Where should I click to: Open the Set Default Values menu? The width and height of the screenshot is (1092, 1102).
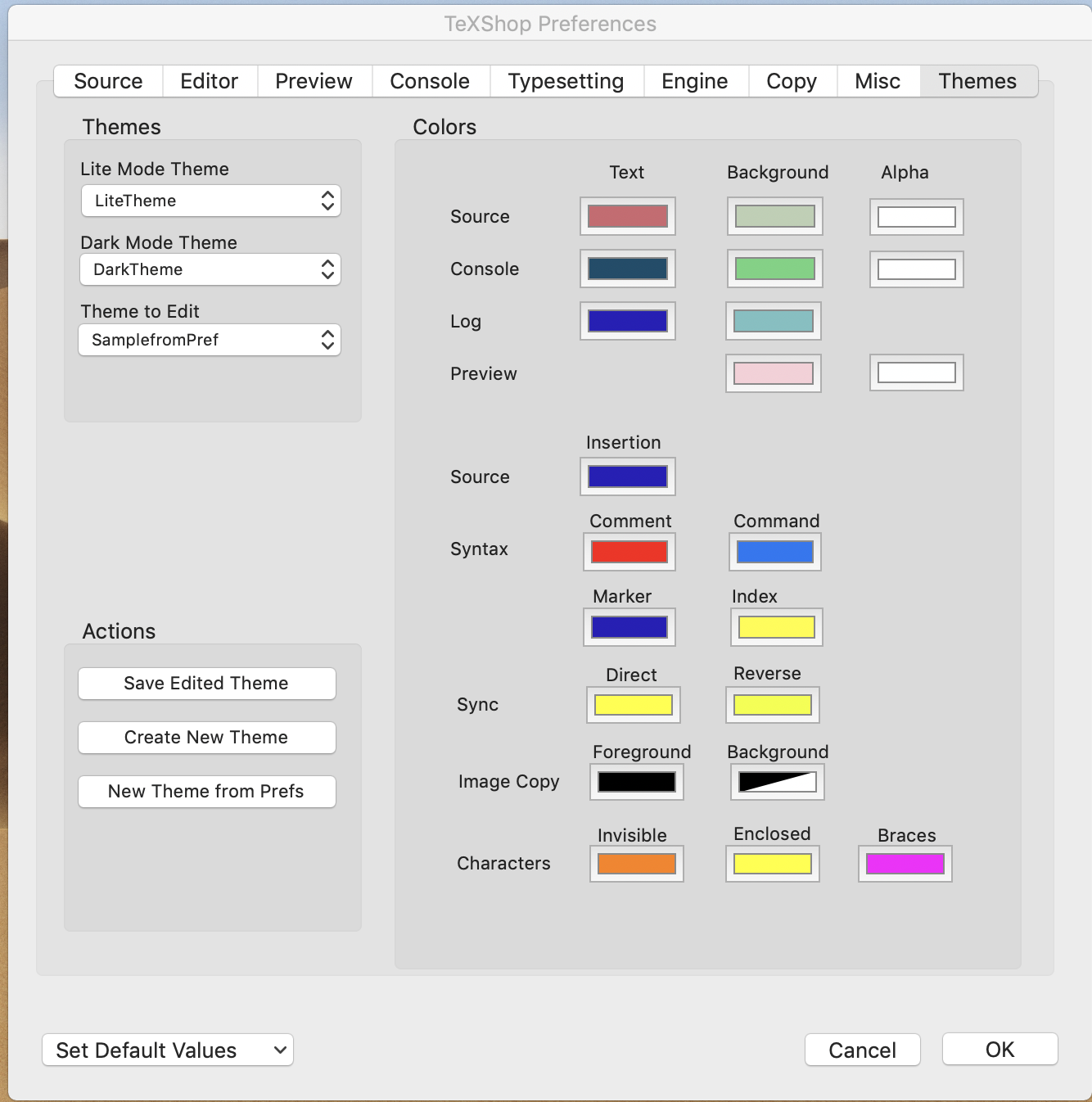pyautogui.click(x=168, y=1050)
